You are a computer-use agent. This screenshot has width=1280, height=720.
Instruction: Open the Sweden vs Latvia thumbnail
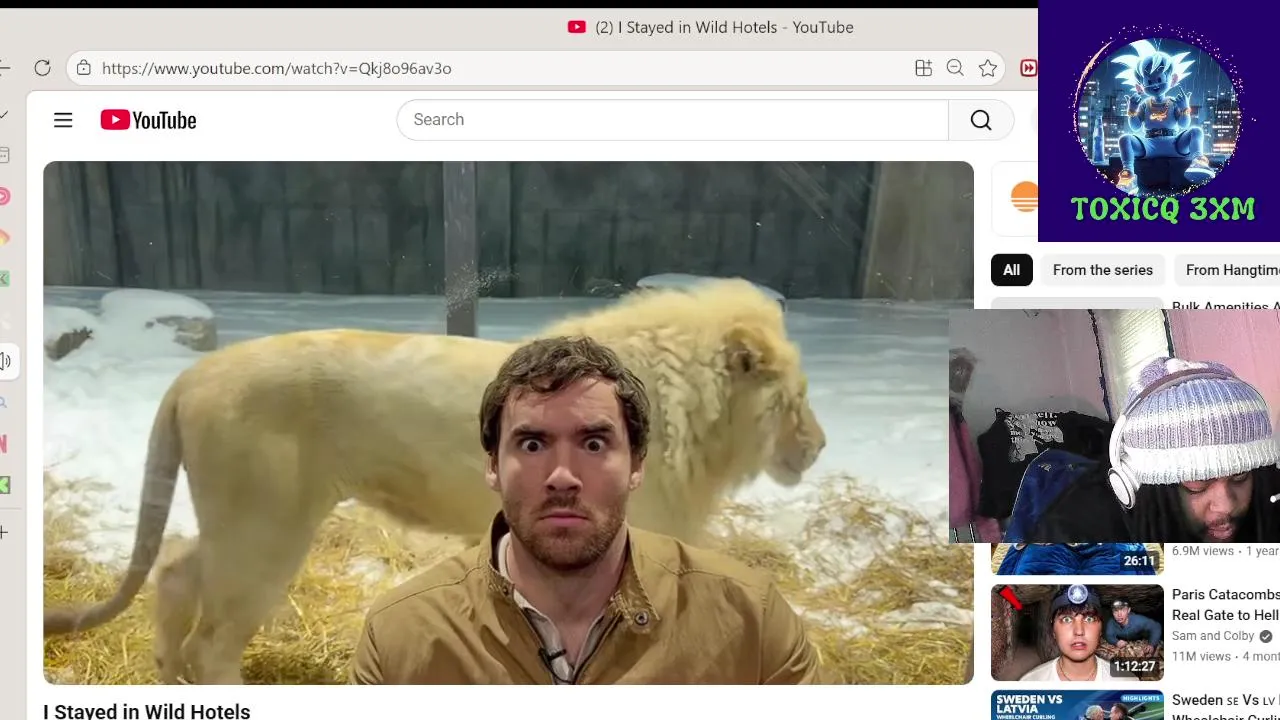1077,705
